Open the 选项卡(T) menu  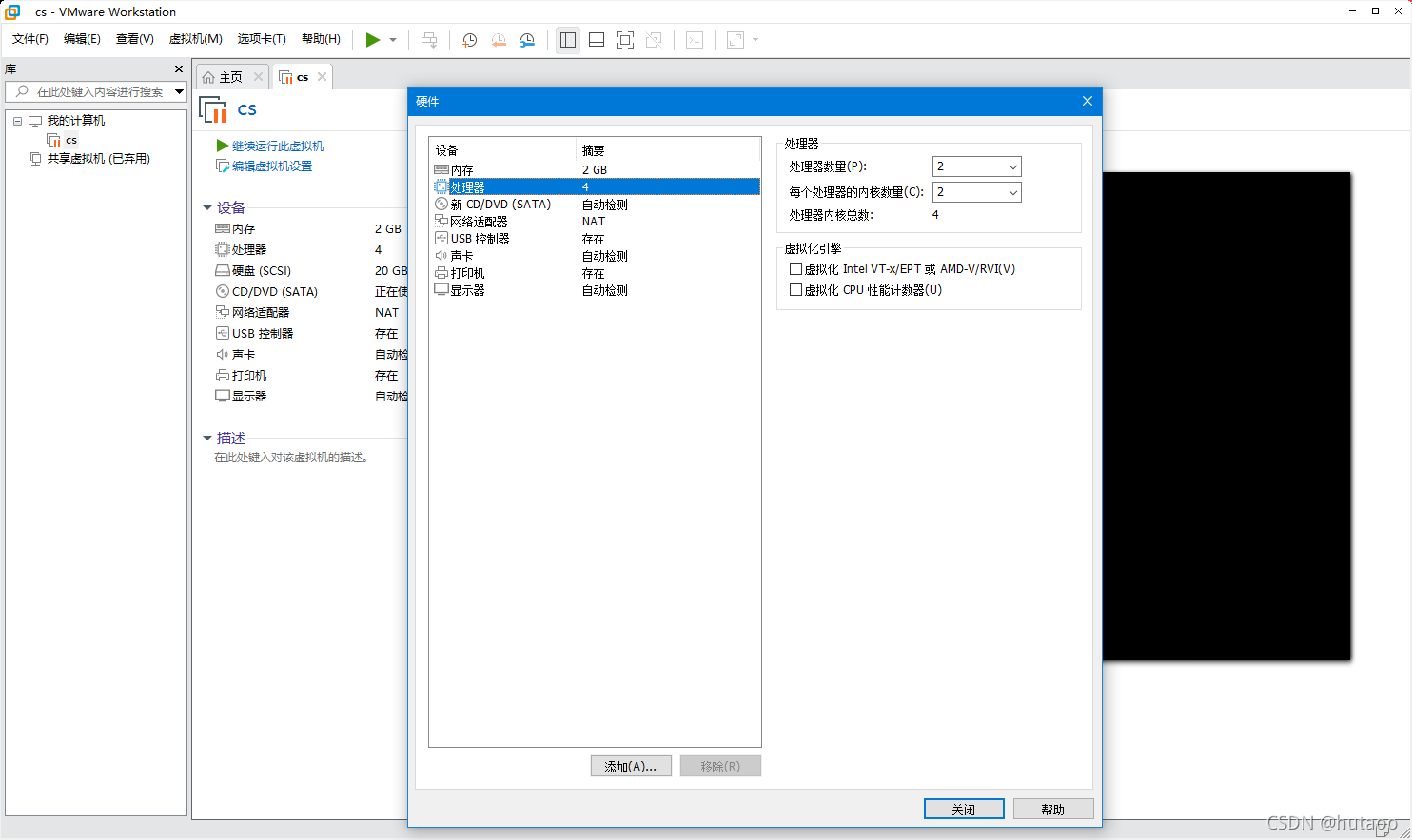pos(262,39)
